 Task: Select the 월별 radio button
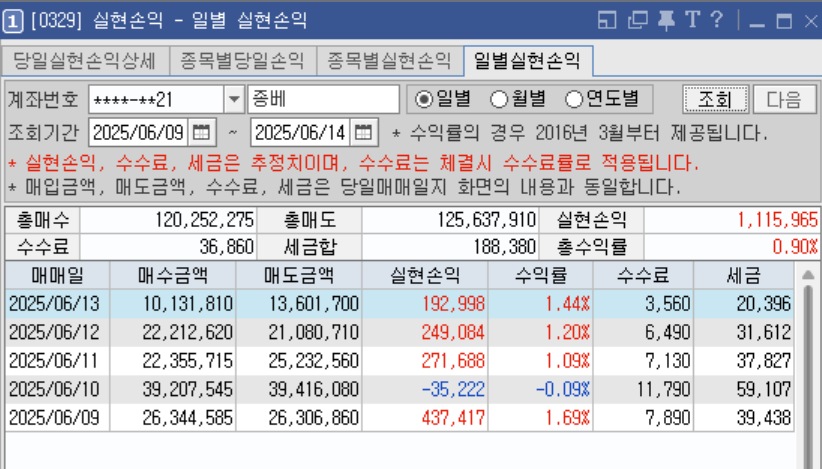click(x=499, y=99)
